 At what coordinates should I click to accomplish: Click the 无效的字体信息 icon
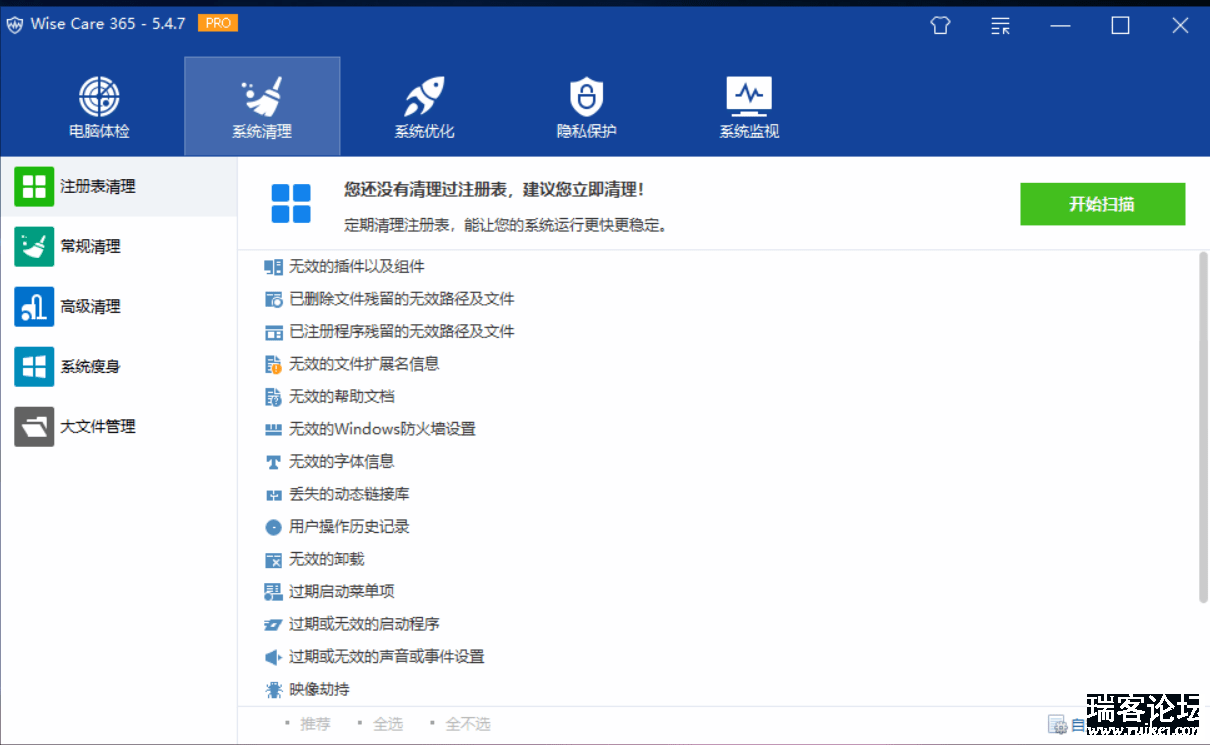pyautogui.click(x=273, y=462)
